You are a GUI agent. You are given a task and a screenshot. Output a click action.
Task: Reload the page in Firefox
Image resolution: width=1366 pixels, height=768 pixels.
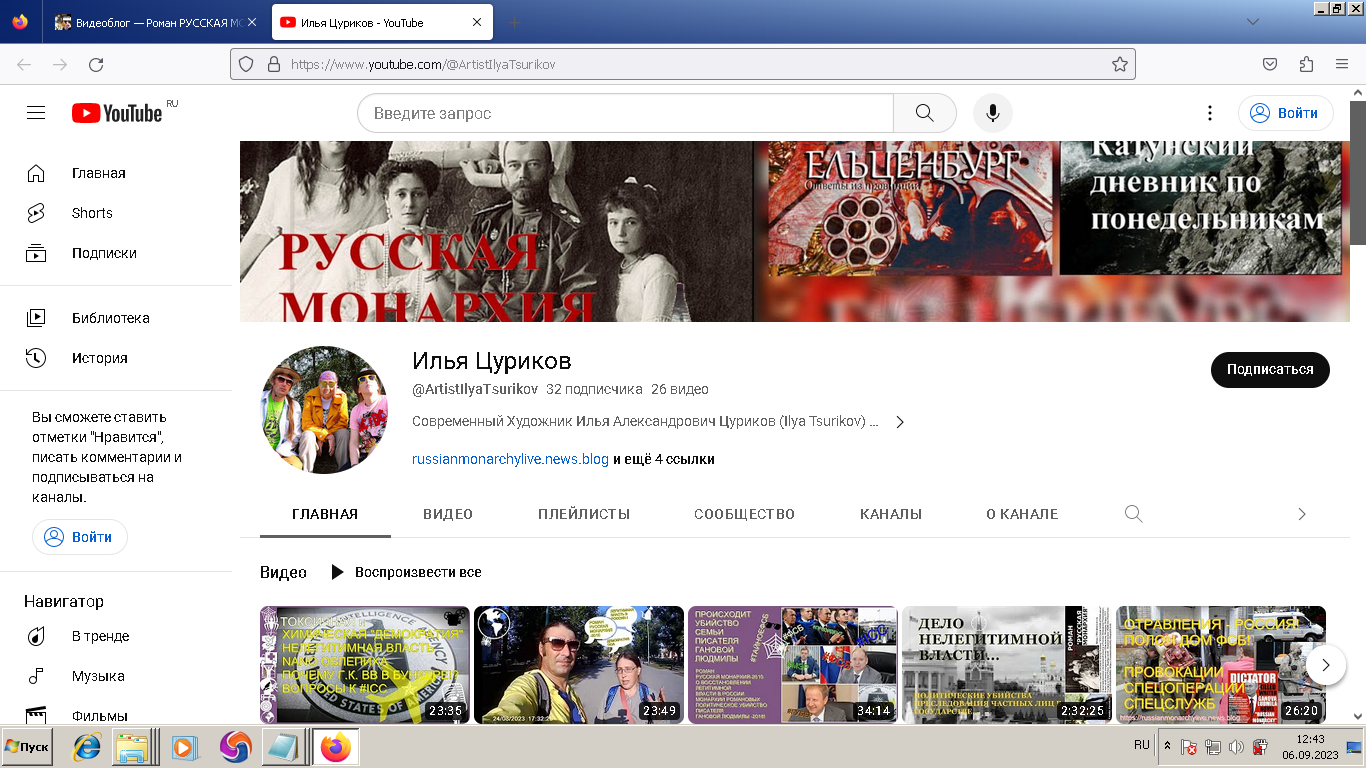coord(96,64)
